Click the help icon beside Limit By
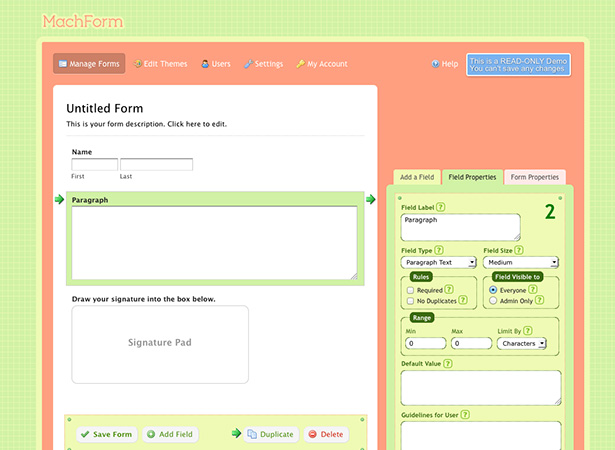 pos(528,330)
